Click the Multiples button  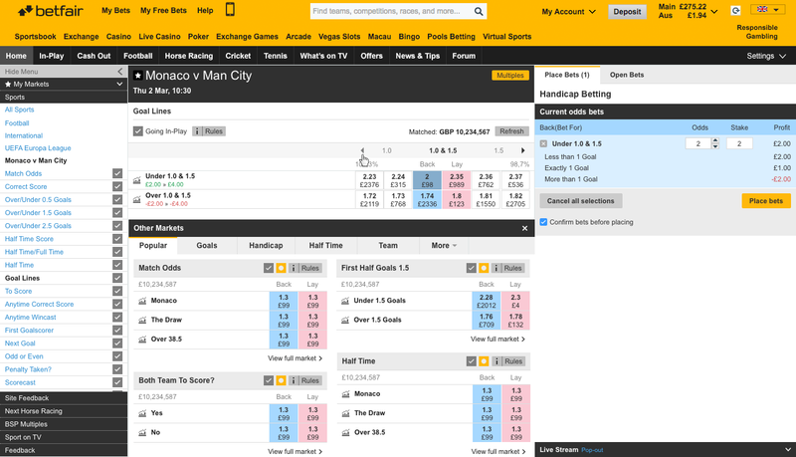click(510, 76)
